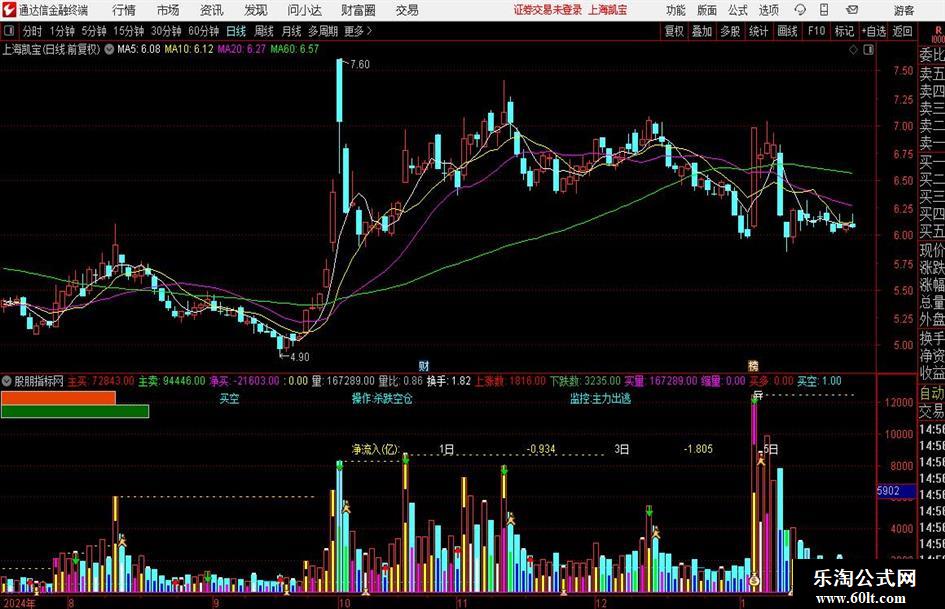Click the MA60: 6.57 indicator label
The height and width of the screenshot is (609, 945).
(x=294, y=49)
